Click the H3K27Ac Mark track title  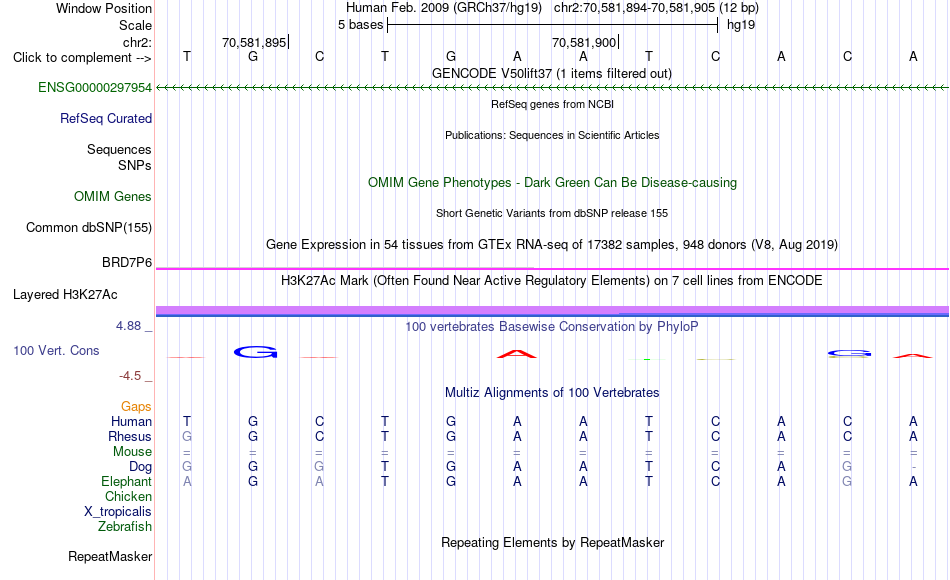point(552,281)
